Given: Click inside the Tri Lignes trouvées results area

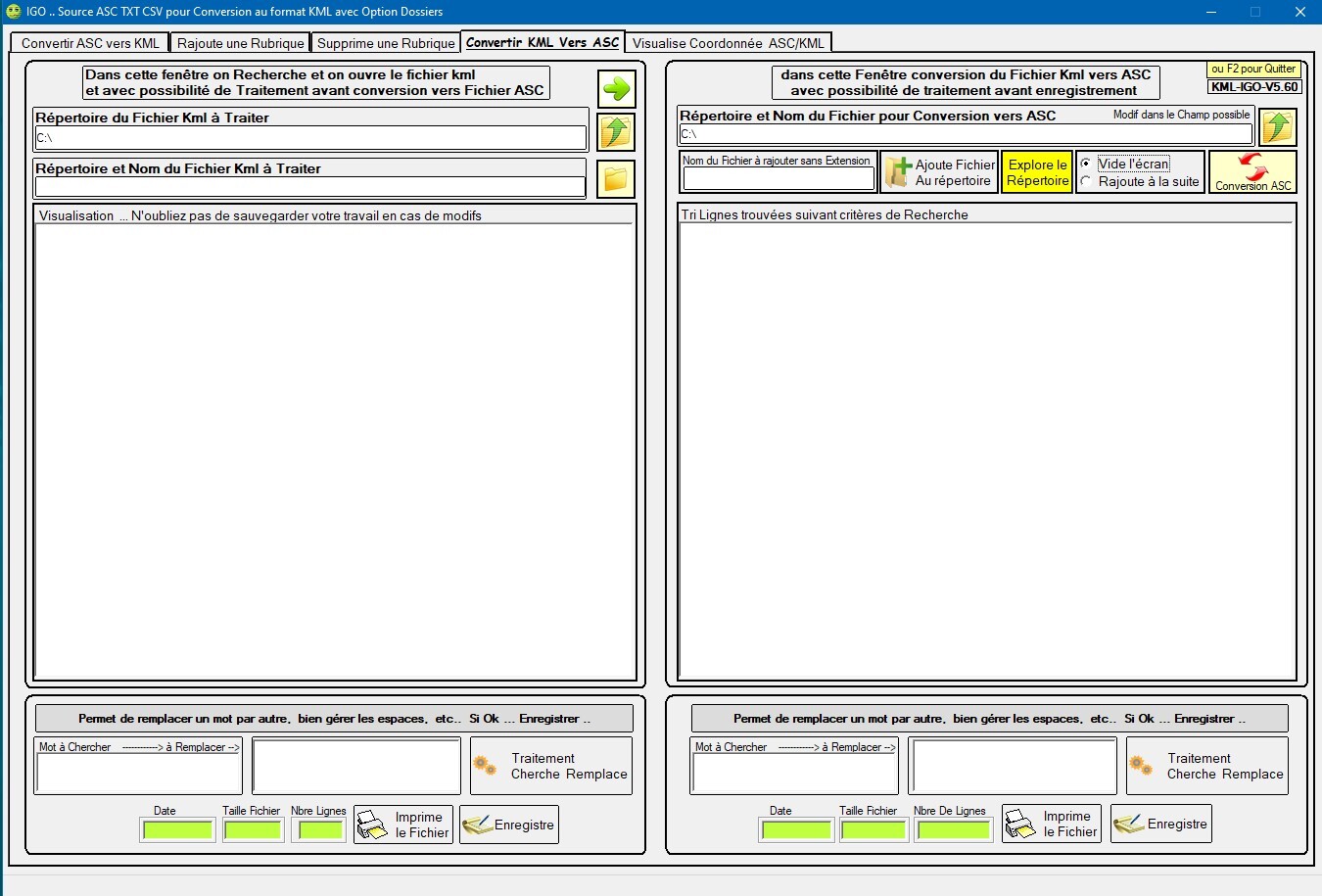Looking at the screenshot, I should tap(987, 449).
